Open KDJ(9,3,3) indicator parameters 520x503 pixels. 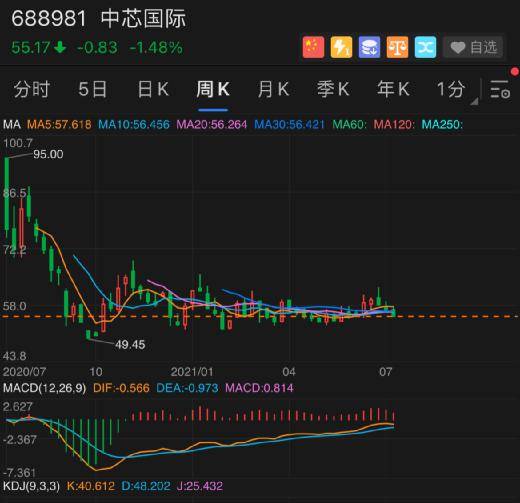click(x=31, y=486)
